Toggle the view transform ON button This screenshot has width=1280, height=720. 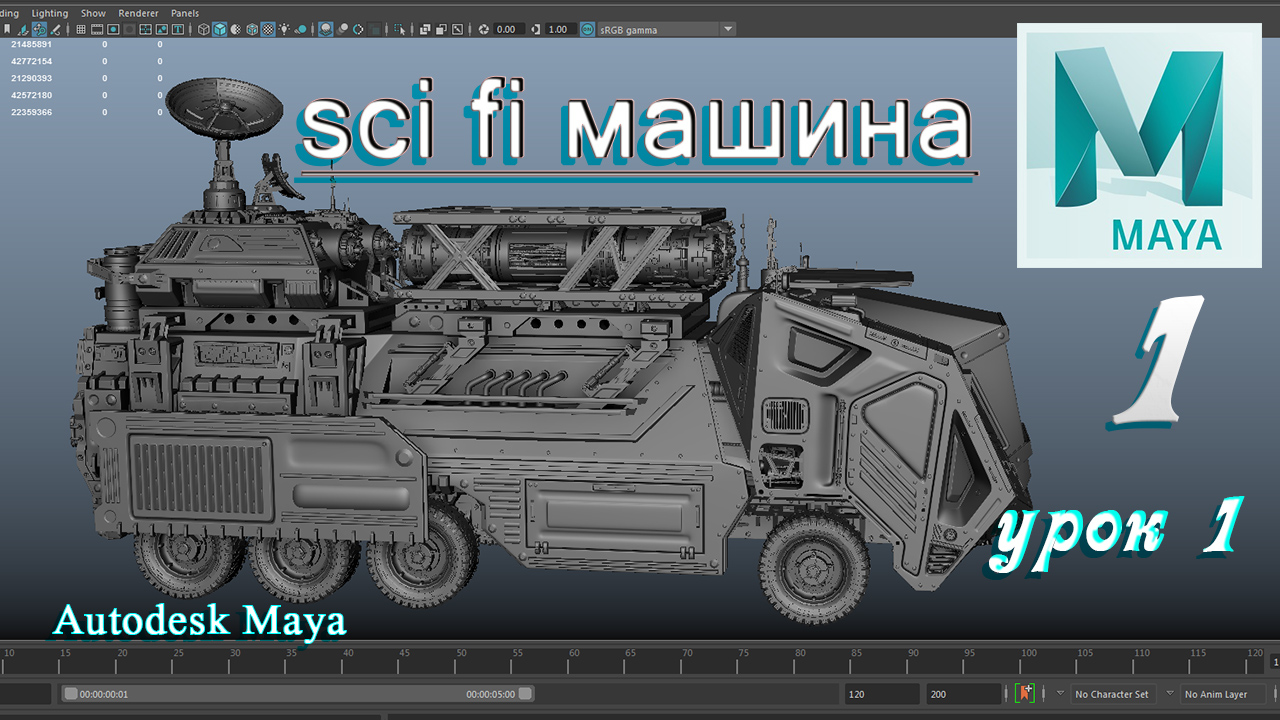(x=587, y=29)
